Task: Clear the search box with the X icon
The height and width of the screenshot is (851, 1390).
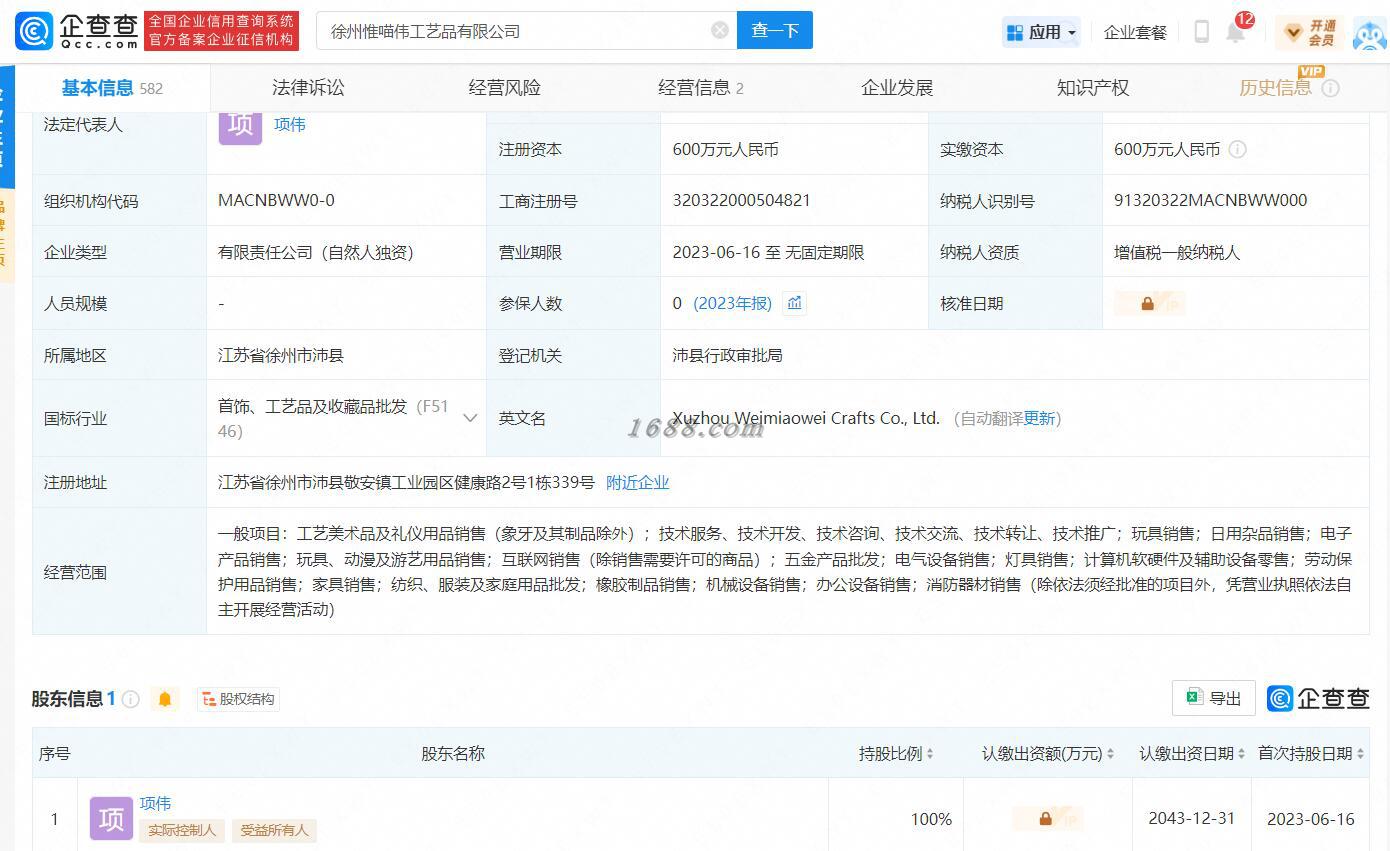Action: (720, 30)
